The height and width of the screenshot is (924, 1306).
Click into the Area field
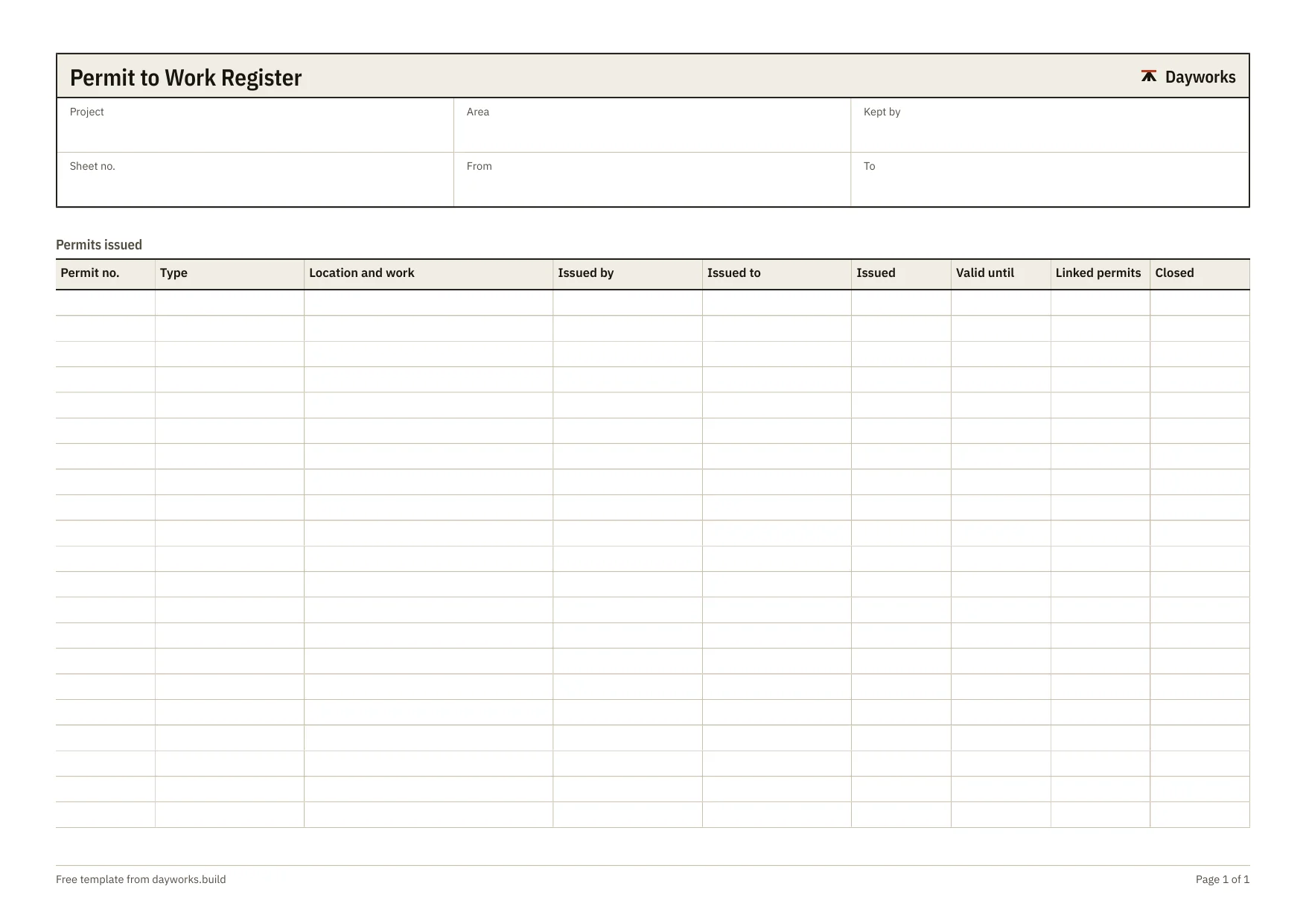[652, 125]
